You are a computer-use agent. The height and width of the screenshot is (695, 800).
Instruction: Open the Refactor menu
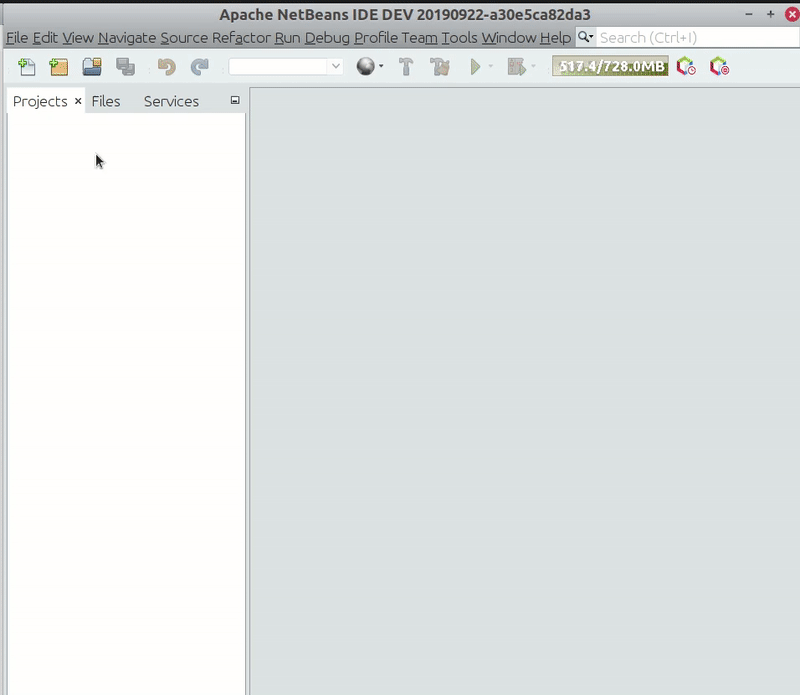[x=241, y=38]
